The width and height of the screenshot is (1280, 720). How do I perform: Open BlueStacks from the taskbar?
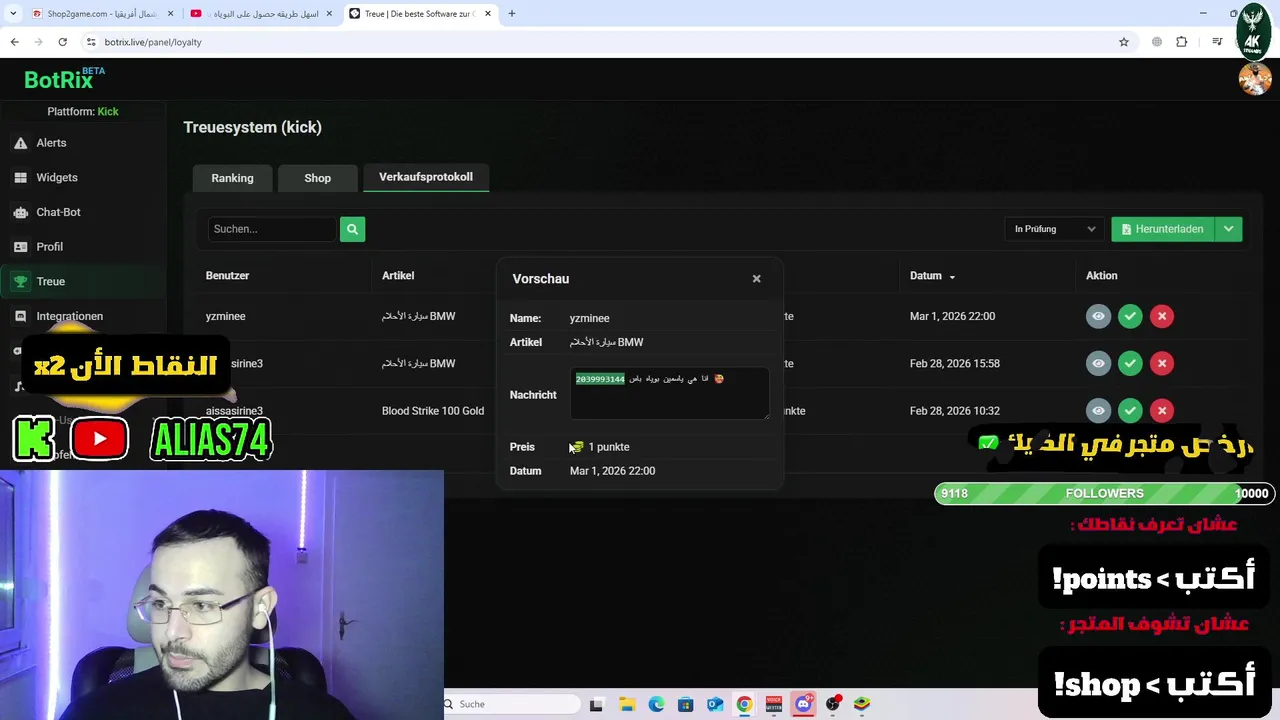[861, 704]
